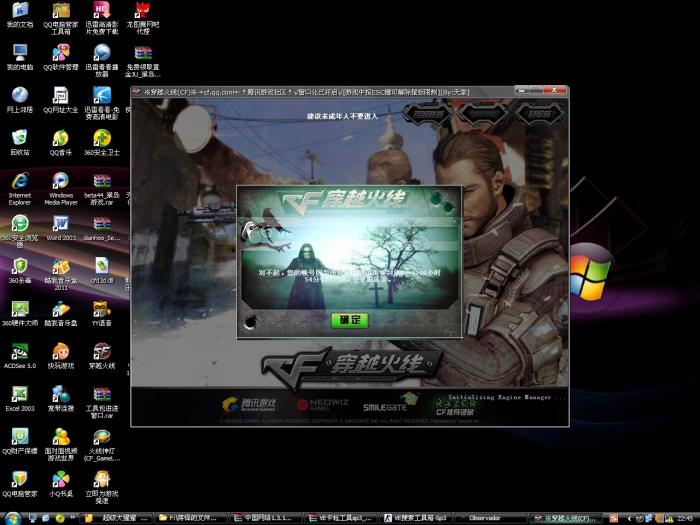This screenshot has width=700, height=525.
Task: Open 我的电脑 desktop icon
Action: coord(20,58)
